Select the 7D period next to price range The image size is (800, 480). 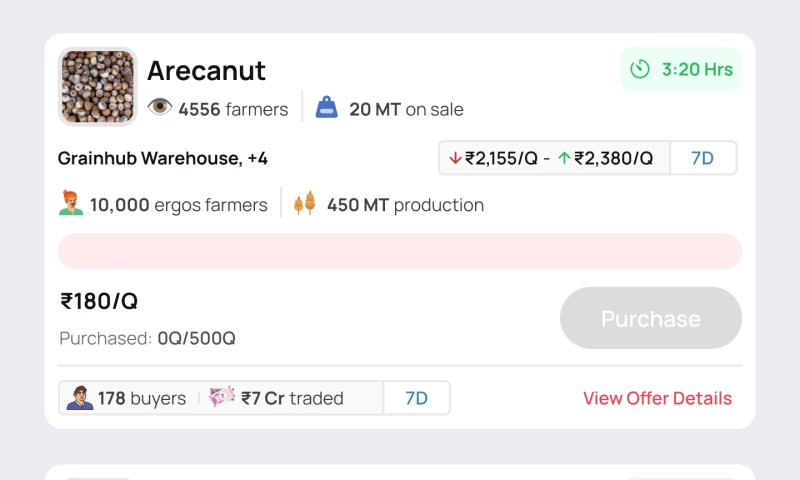(703, 158)
